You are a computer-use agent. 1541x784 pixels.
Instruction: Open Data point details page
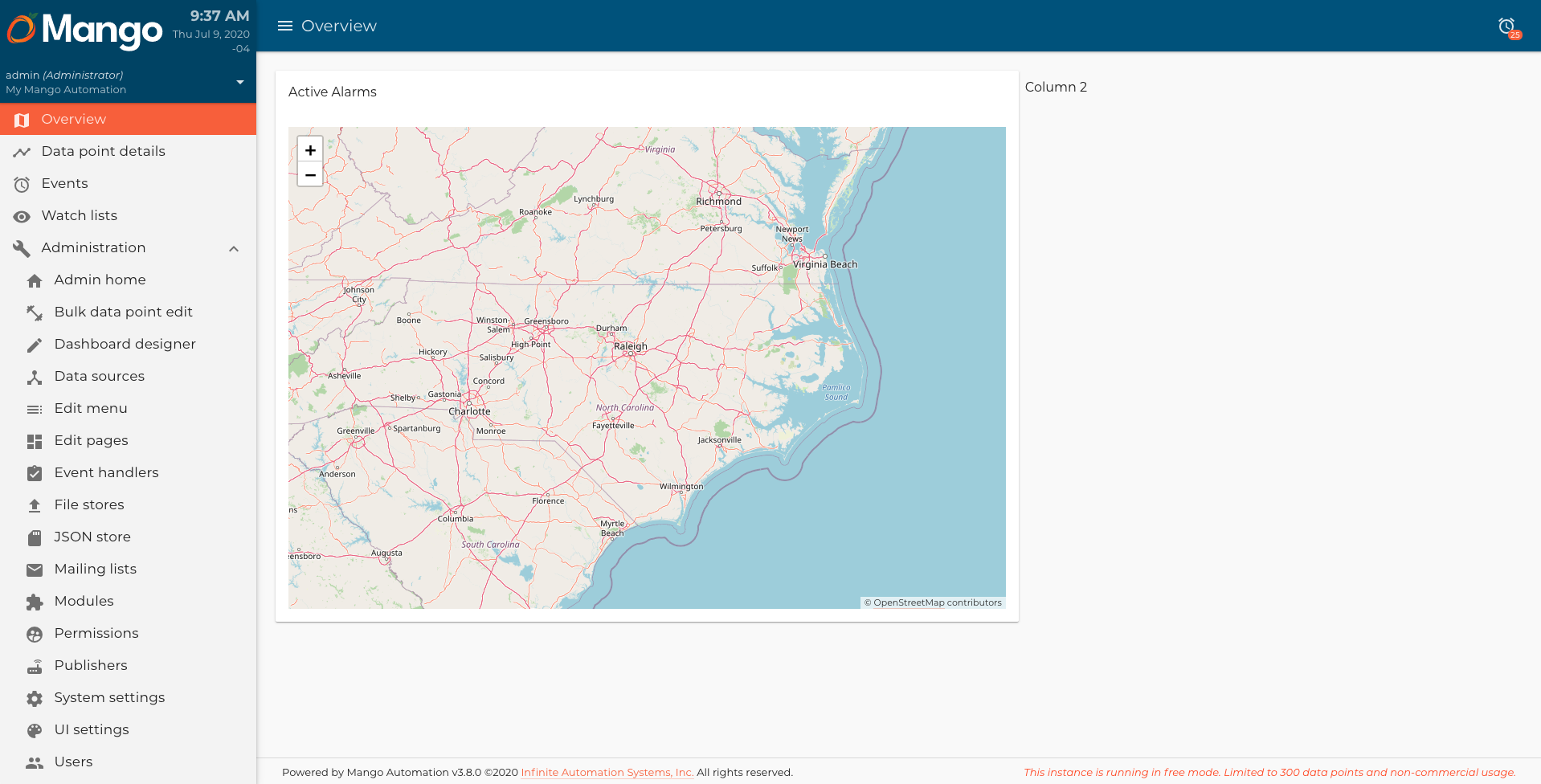click(x=128, y=151)
